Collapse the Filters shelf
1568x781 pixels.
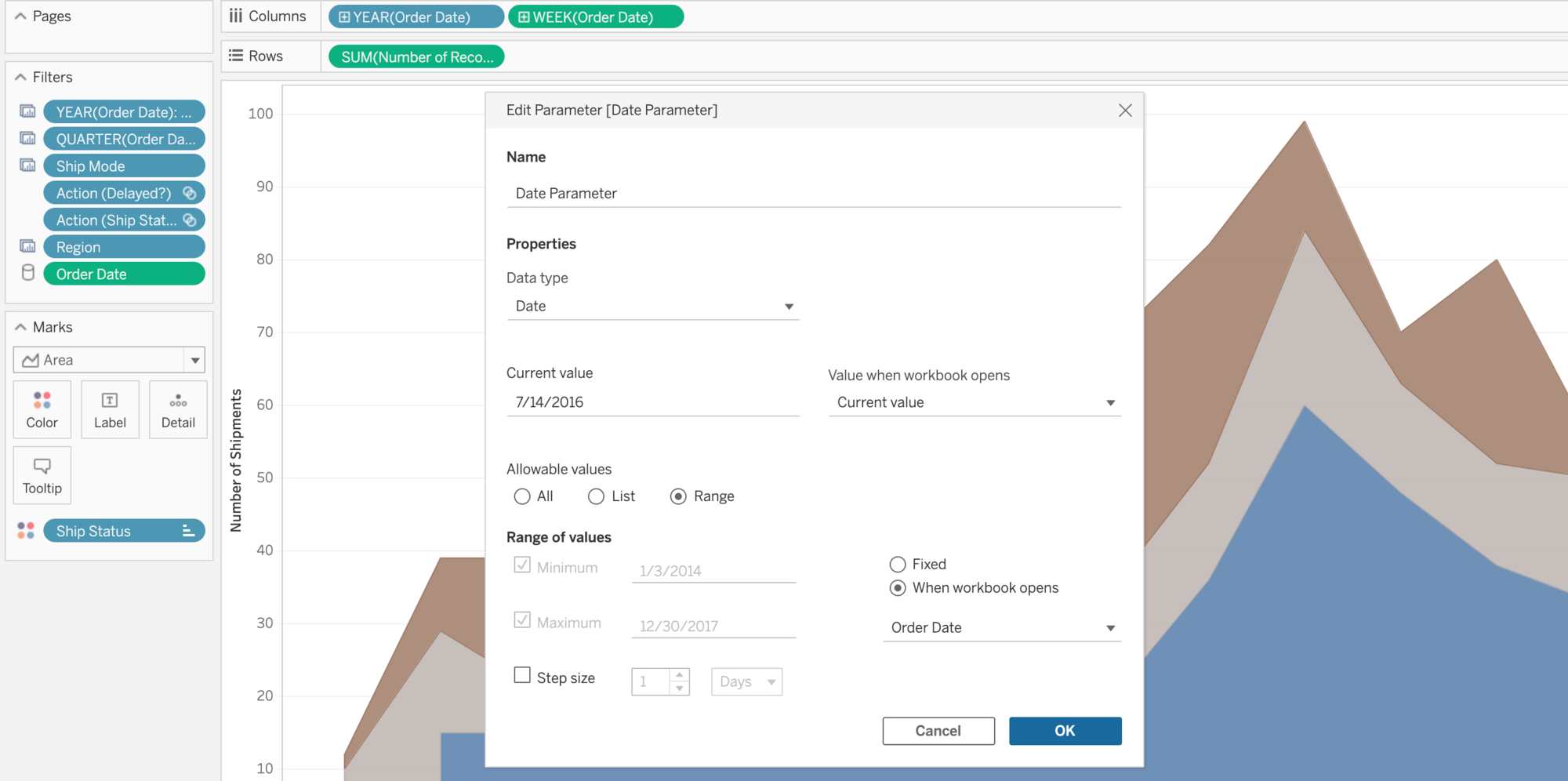pos(20,77)
